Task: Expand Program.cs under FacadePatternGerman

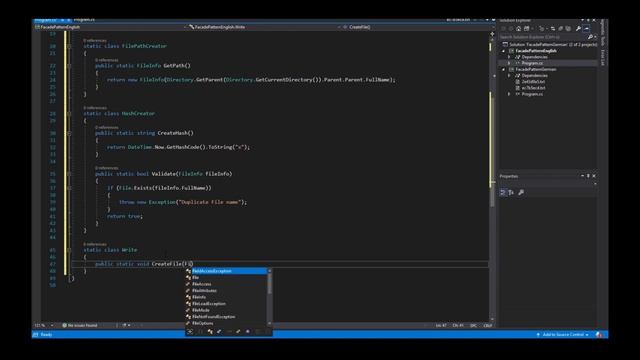Action: tap(509, 94)
